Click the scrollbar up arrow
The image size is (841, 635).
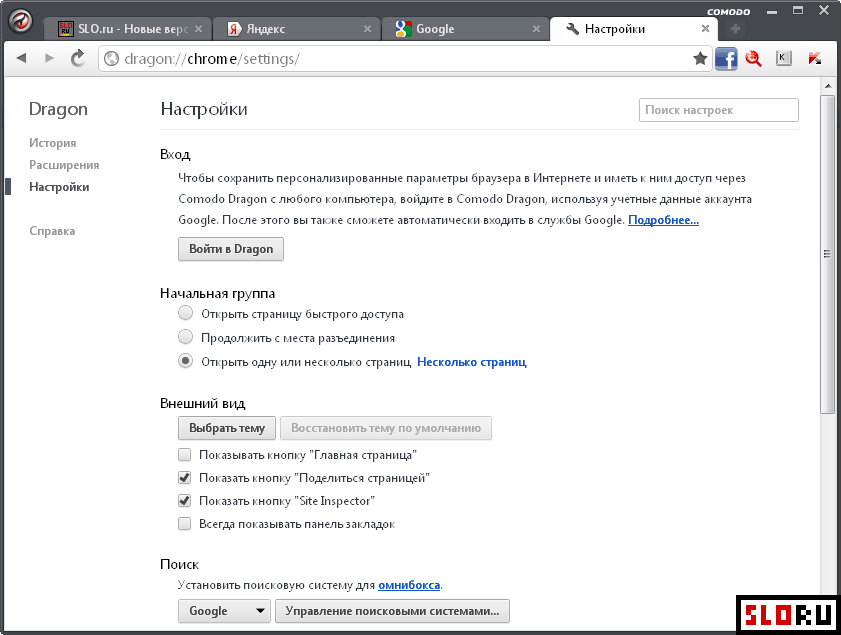(828, 86)
